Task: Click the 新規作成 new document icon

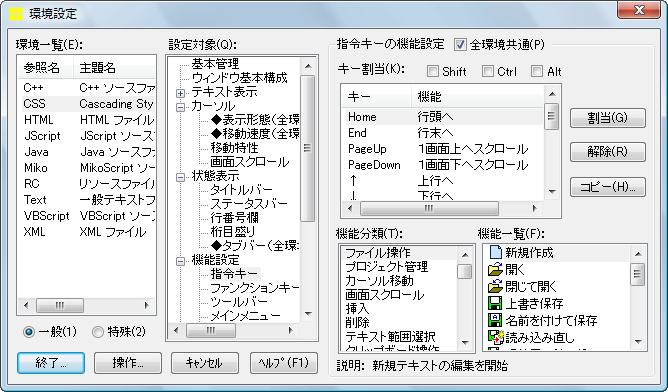Action: pyautogui.click(x=495, y=253)
